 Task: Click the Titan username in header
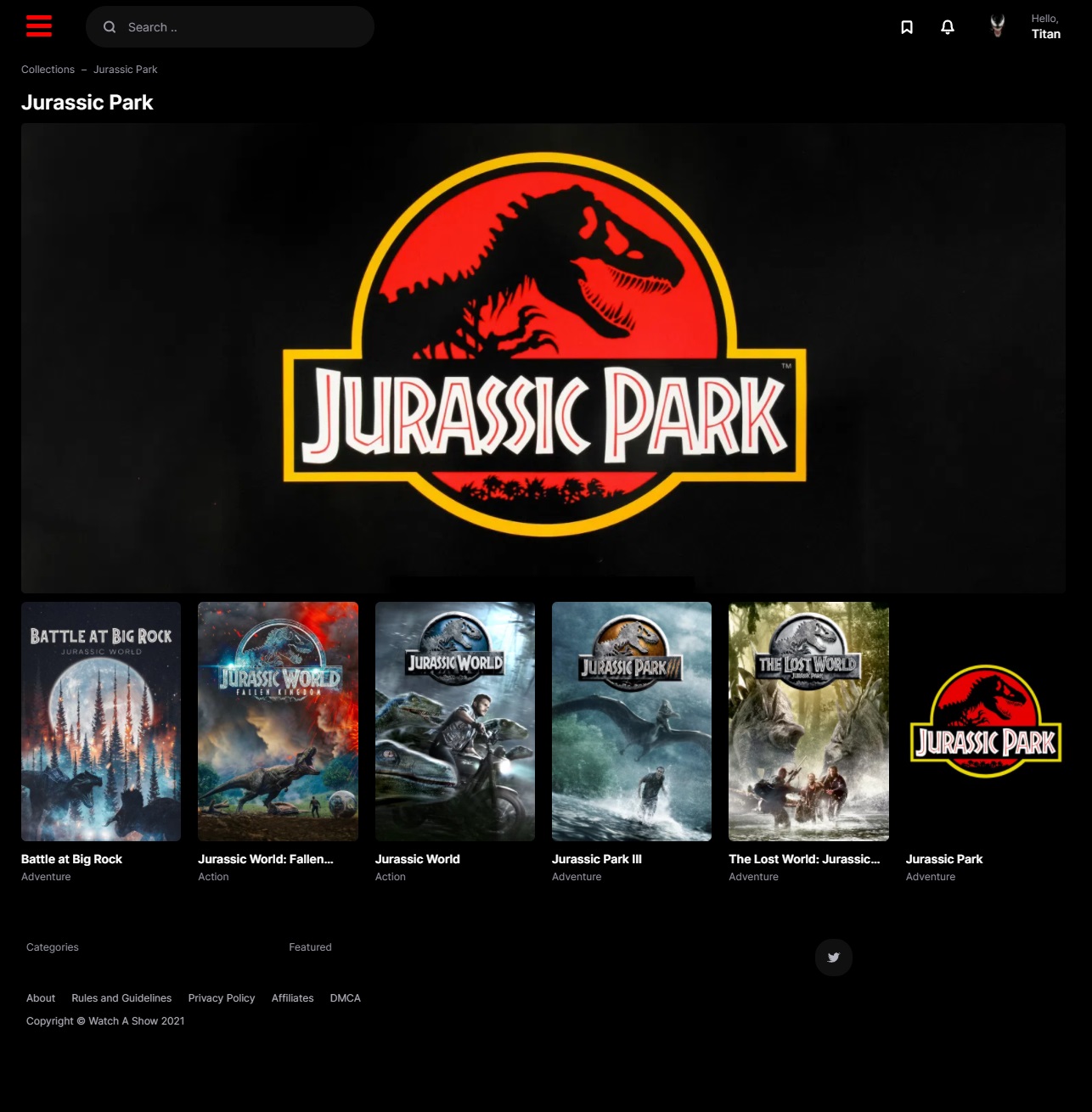(1046, 34)
